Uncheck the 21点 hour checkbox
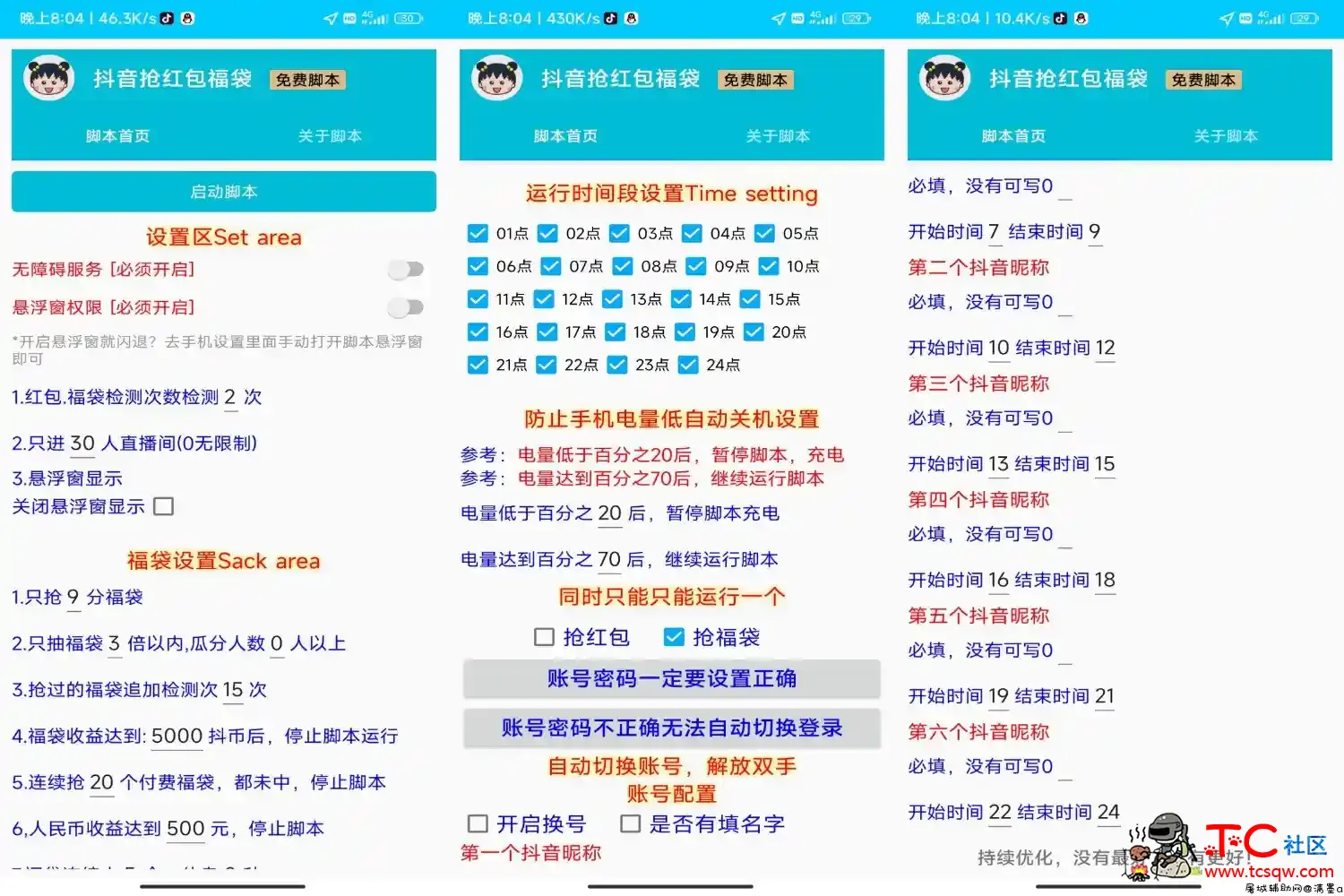Viewport: 1344px width, 896px height. (478, 365)
